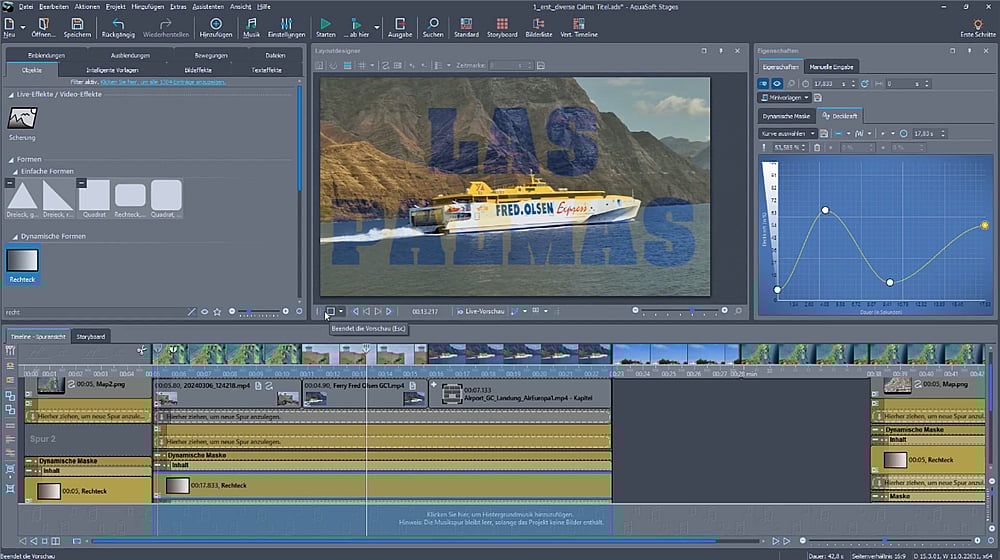
Task: Stop the preview with the stop button
Action: pos(330,312)
